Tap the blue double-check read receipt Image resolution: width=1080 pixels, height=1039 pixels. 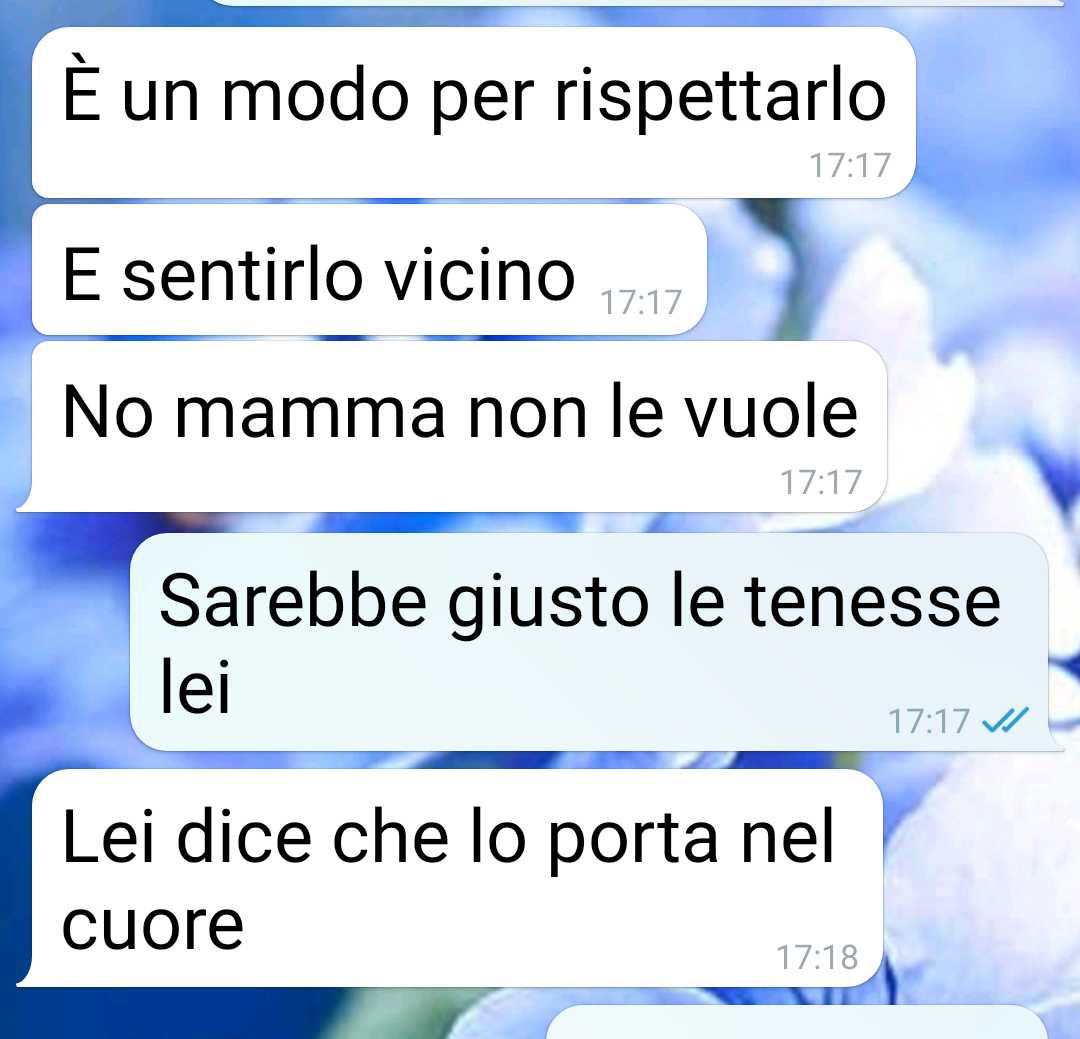tap(1005, 720)
